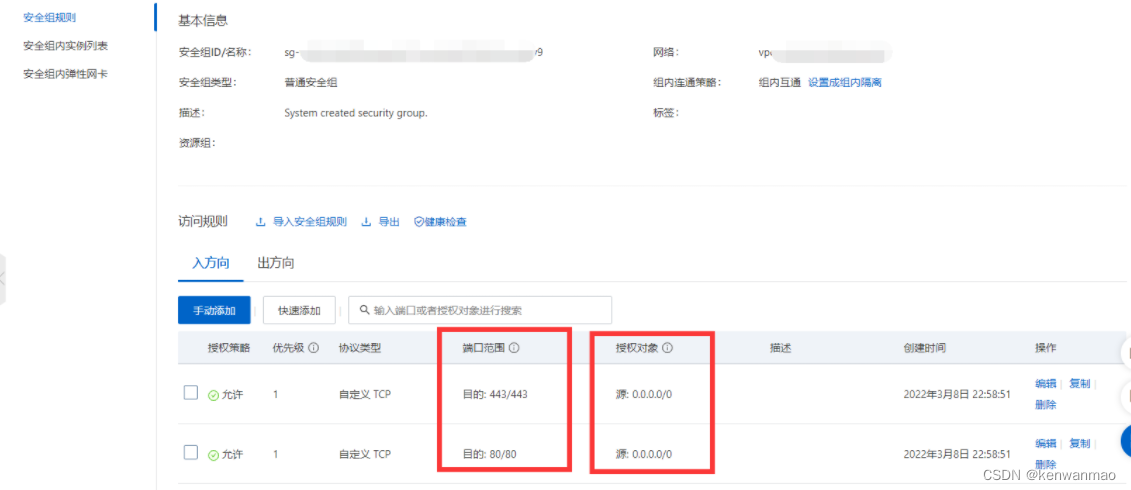The height and width of the screenshot is (490, 1131).
Task: Click the blue floating button at right edge
Action: [1125, 440]
